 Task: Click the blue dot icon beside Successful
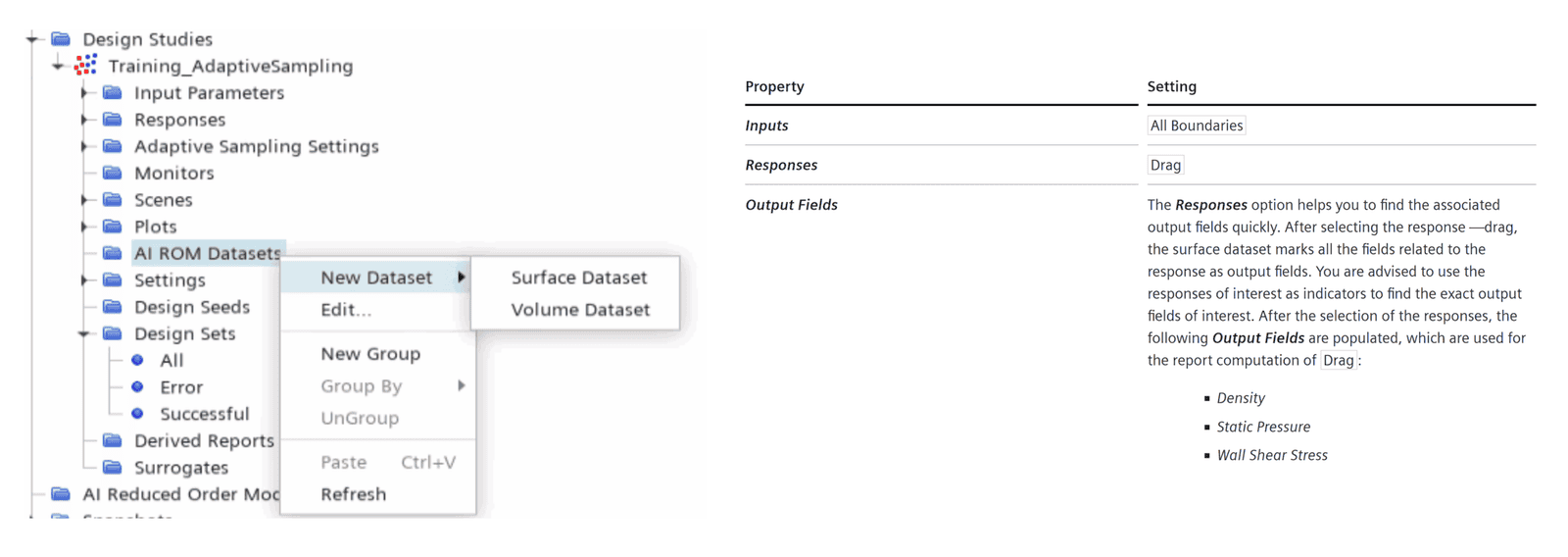click(x=137, y=413)
